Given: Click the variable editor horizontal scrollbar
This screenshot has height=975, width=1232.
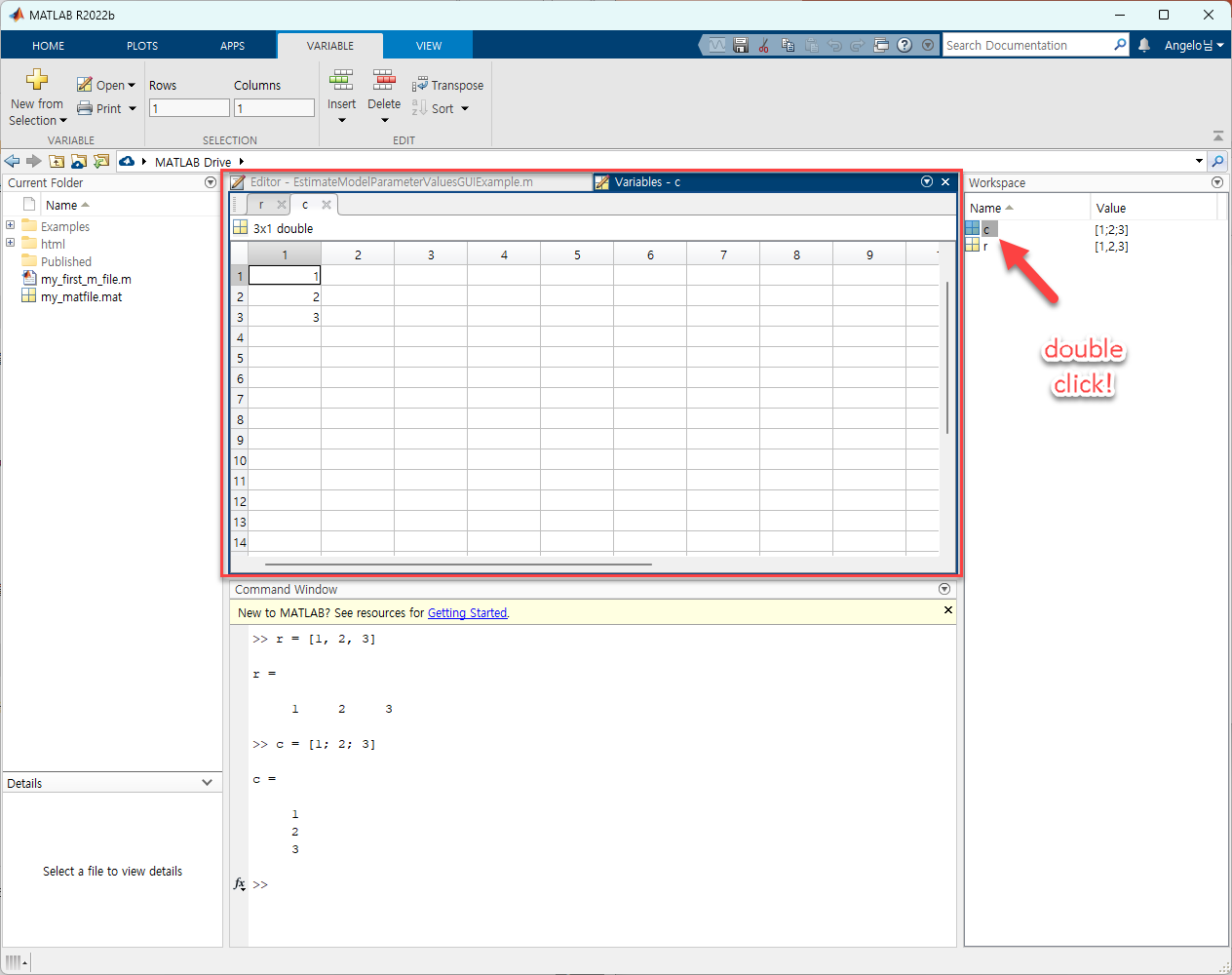Looking at the screenshot, I should point(458,564).
